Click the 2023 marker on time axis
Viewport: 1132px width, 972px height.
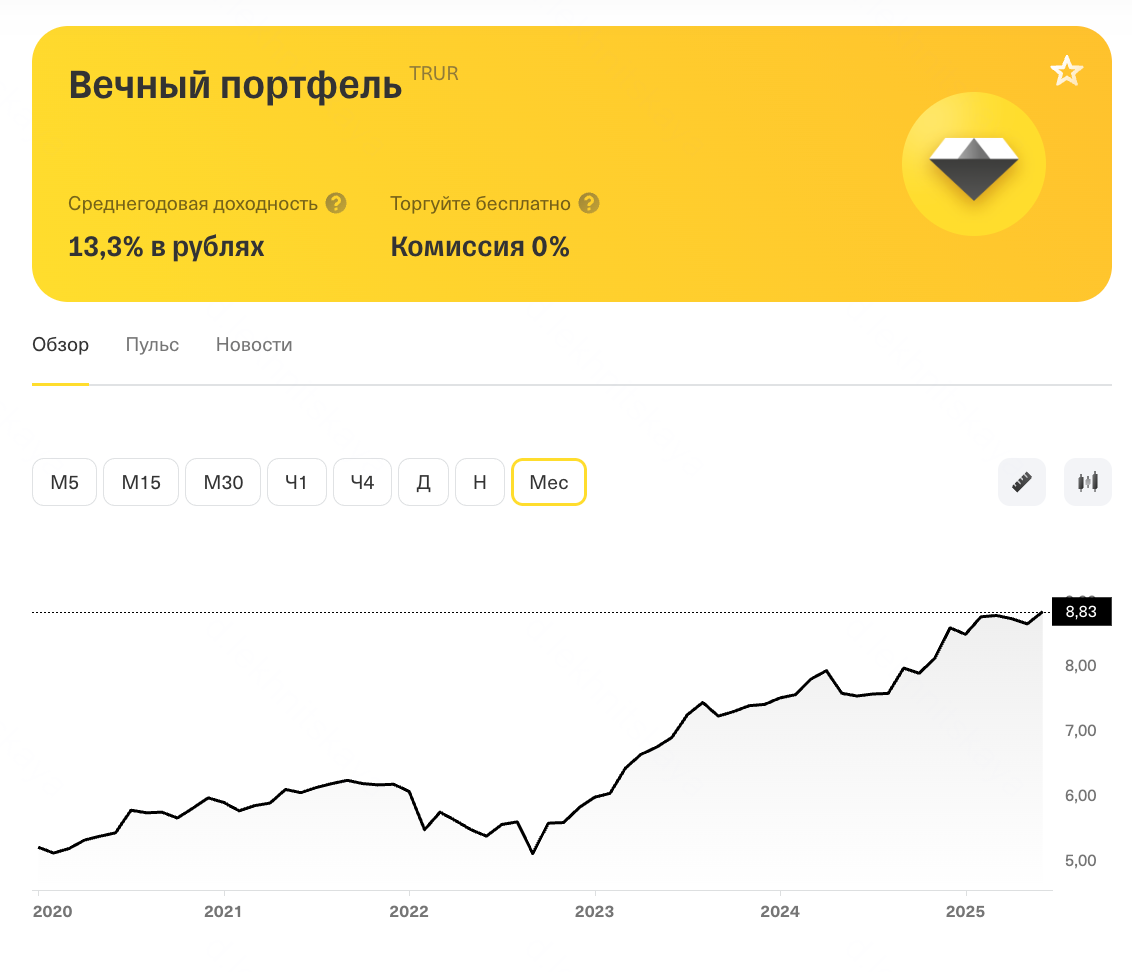tap(595, 912)
